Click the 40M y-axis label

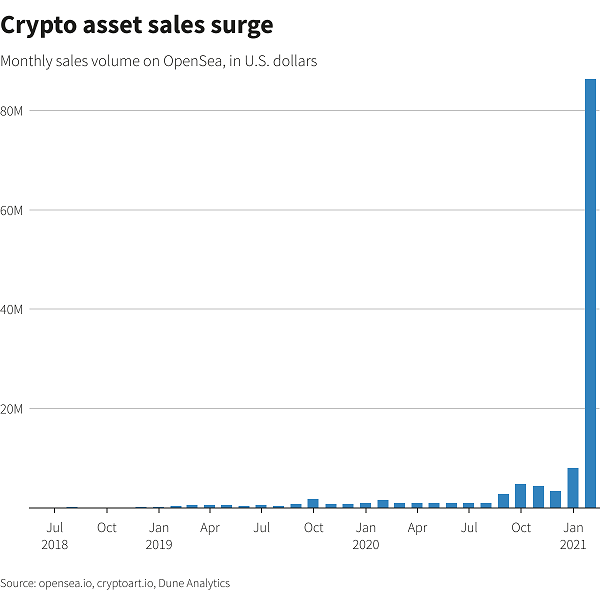click(x=12, y=309)
